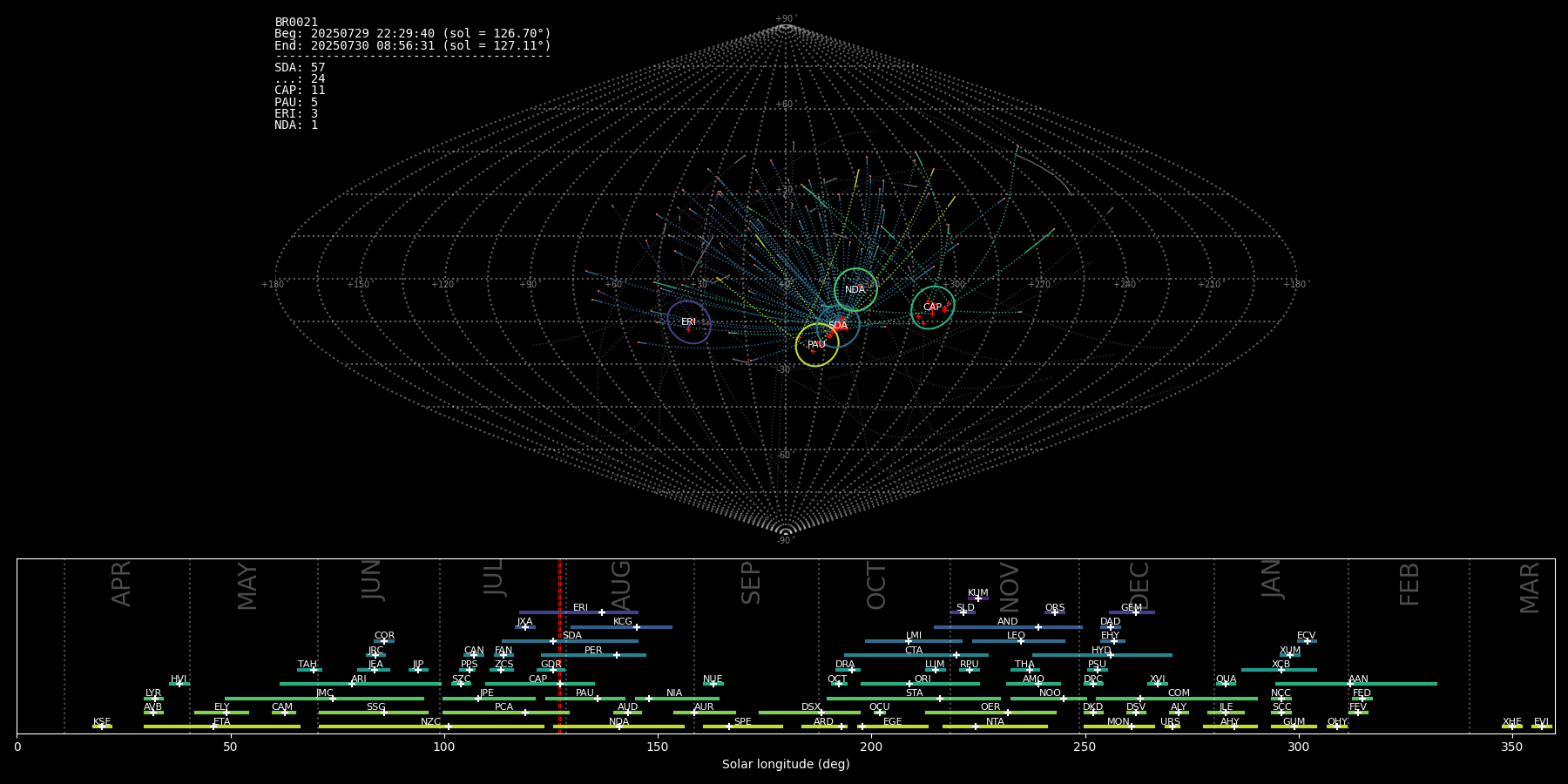The width and height of the screenshot is (1568, 784).
Task: Click the ERI radiant circle on sky map
Action: pos(689,322)
